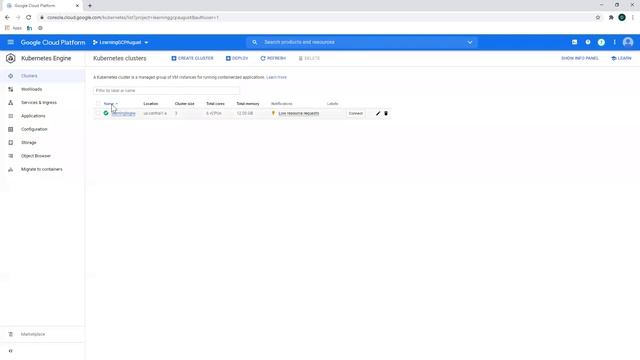This screenshot has height=360, width=640.
Task: Open Configuration in sidebar menu
Action: pyautogui.click(x=34, y=129)
